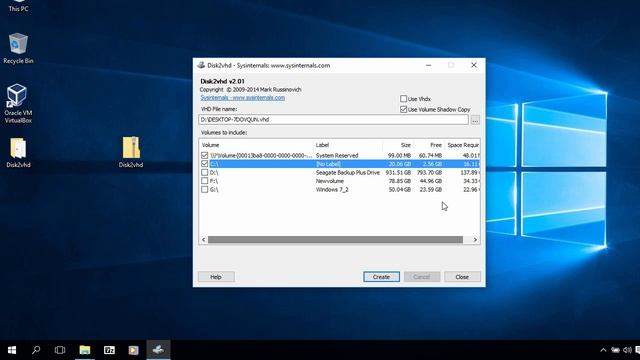
Task: Check the F:\ Newvolume checkbox
Action: pyautogui.click(x=204, y=181)
